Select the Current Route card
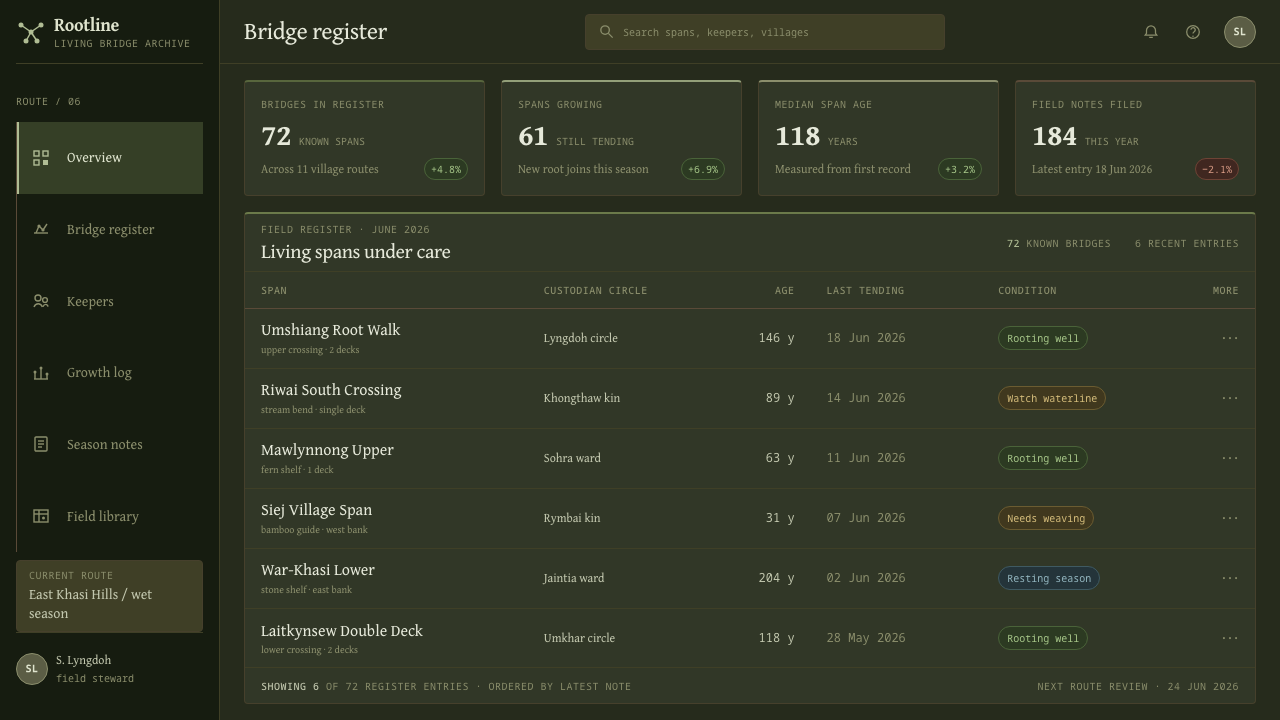 pyautogui.click(x=109, y=596)
